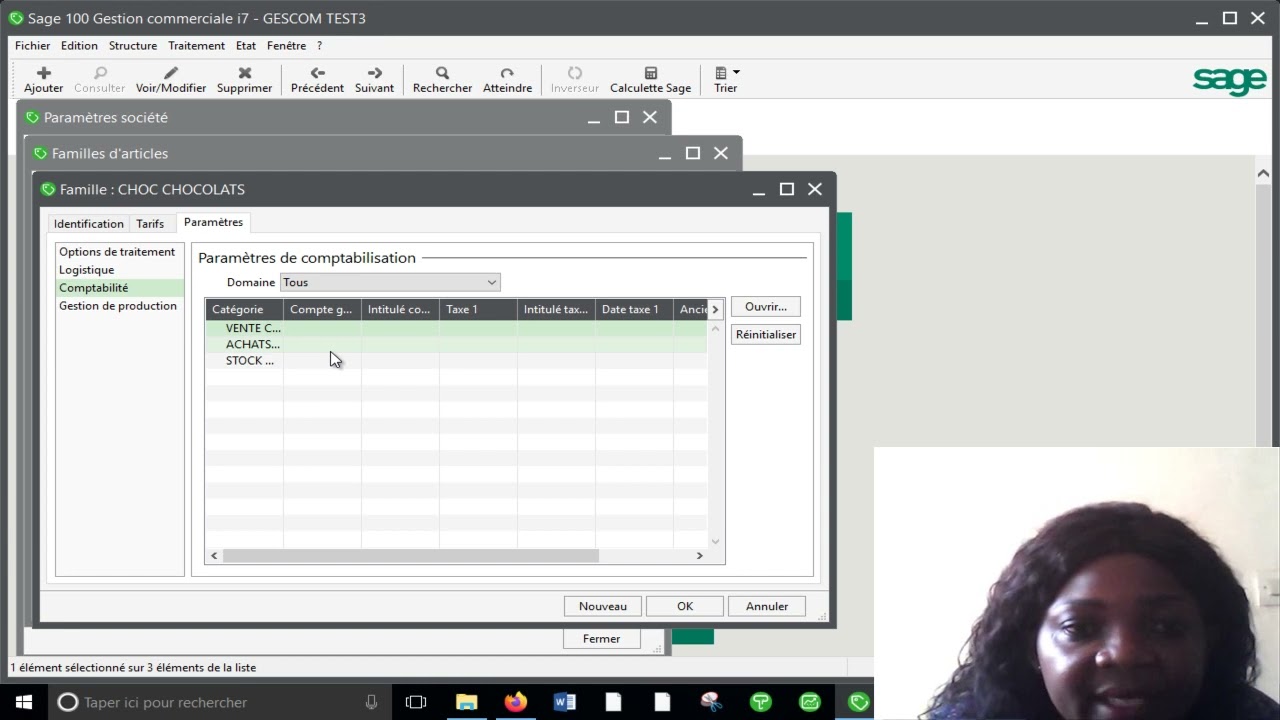Viewport: 1280px width, 720px height.
Task: Open the Etat menu
Action: [246, 46]
